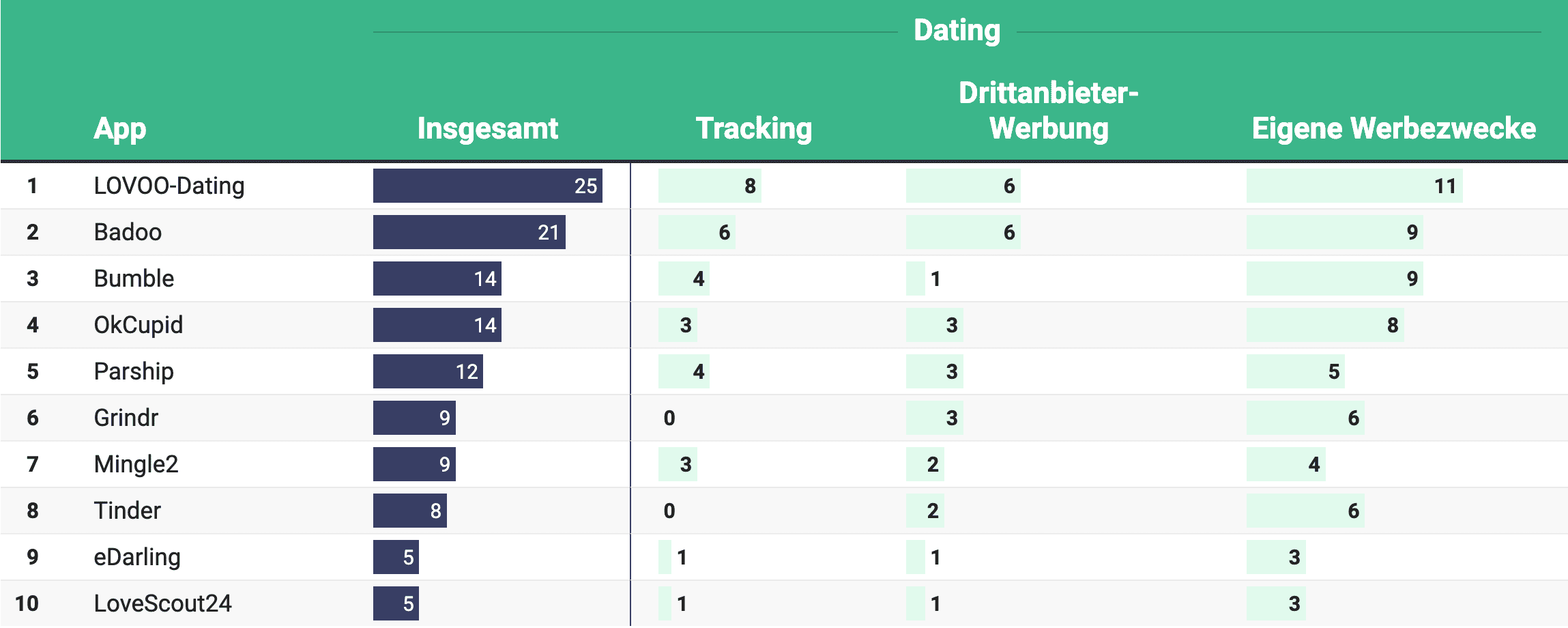Click the Drittanbieter-Werbung column header
This screenshot has height=628, width=1568.
(x=1049, y=111)
